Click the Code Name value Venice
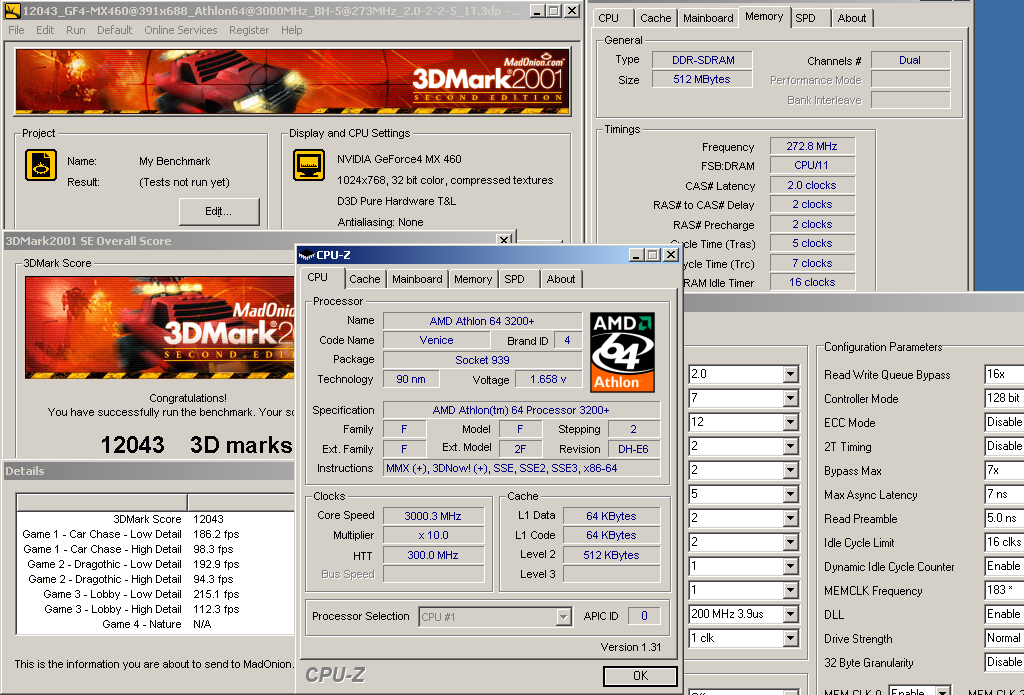Viewport: 1024px width, 695px height. 436,340
